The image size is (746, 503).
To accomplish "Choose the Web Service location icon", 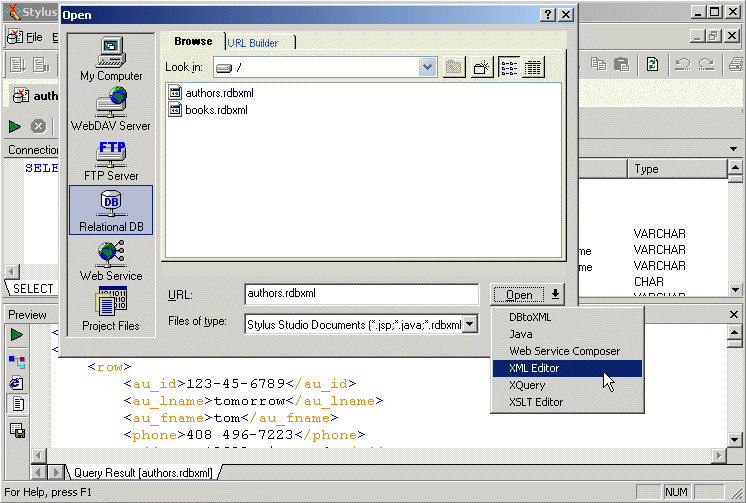I will pyautogui.click(x=111, y=260).
